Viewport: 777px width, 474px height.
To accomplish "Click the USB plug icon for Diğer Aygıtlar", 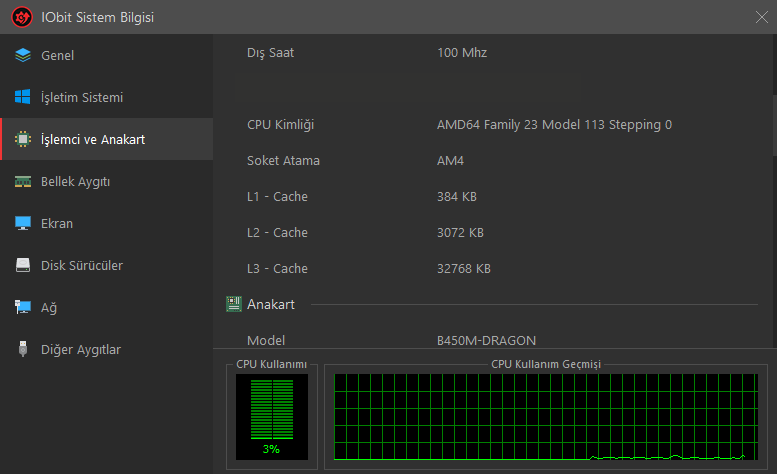I will [x=23, y=349].
